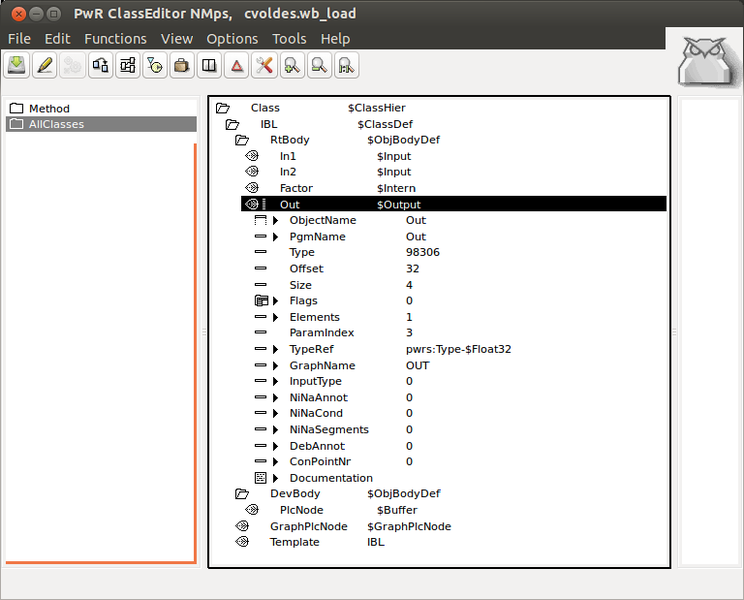Image resolution: width=744 pixels, height=600 pixels.
Task: Open the Help menu
Action: 335,39
